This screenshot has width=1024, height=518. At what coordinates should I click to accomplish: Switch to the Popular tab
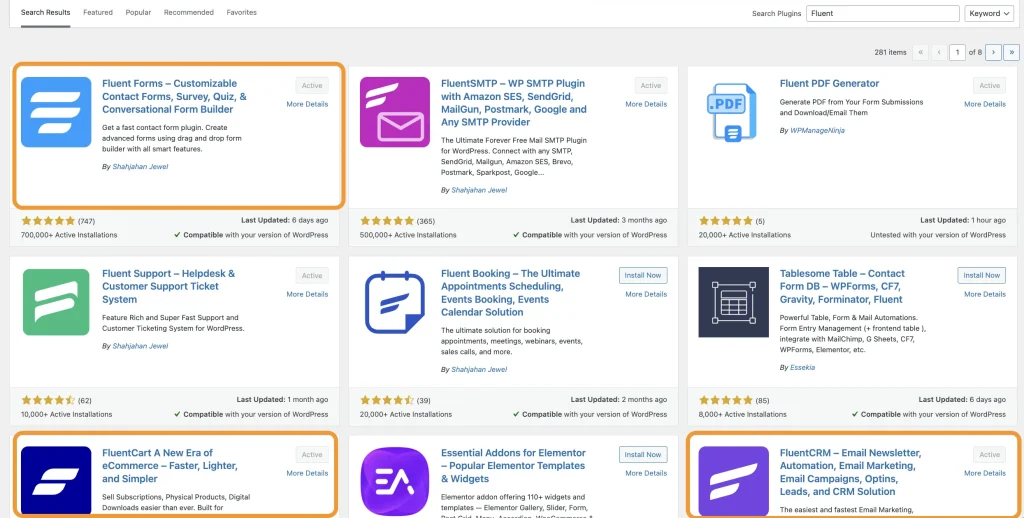tap(138, 13)
